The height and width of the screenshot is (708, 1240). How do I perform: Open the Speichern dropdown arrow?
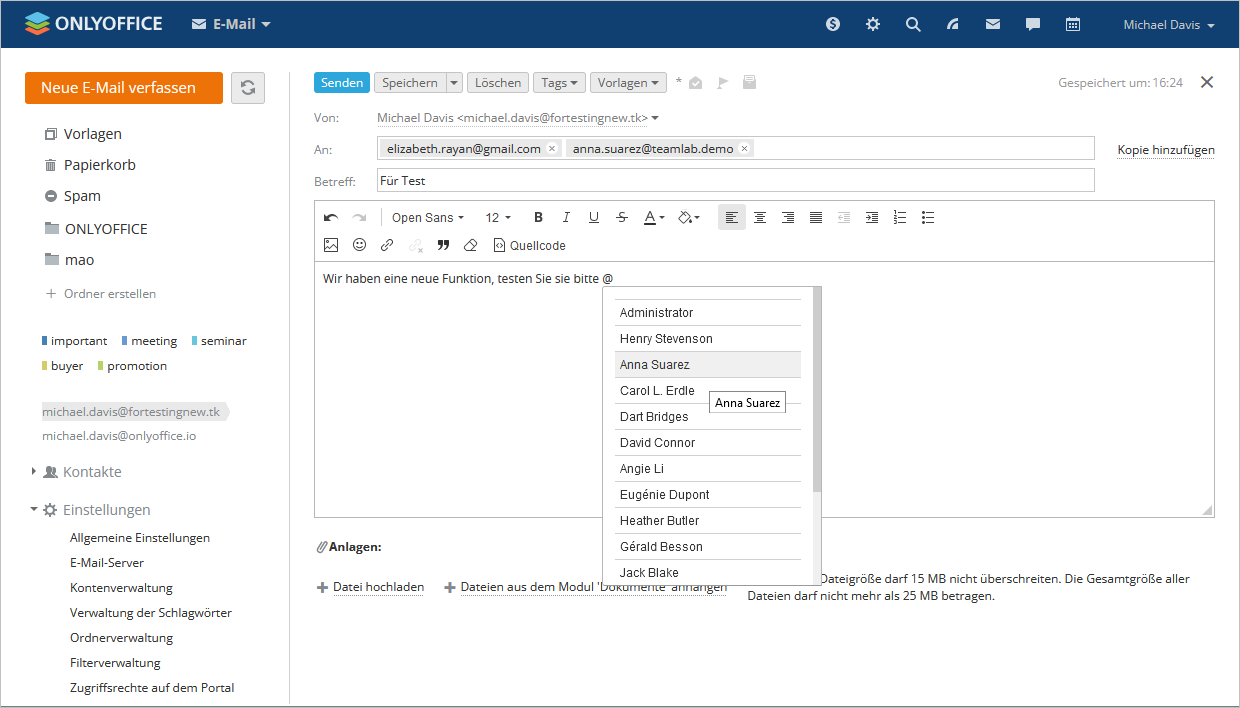(454, 83)
